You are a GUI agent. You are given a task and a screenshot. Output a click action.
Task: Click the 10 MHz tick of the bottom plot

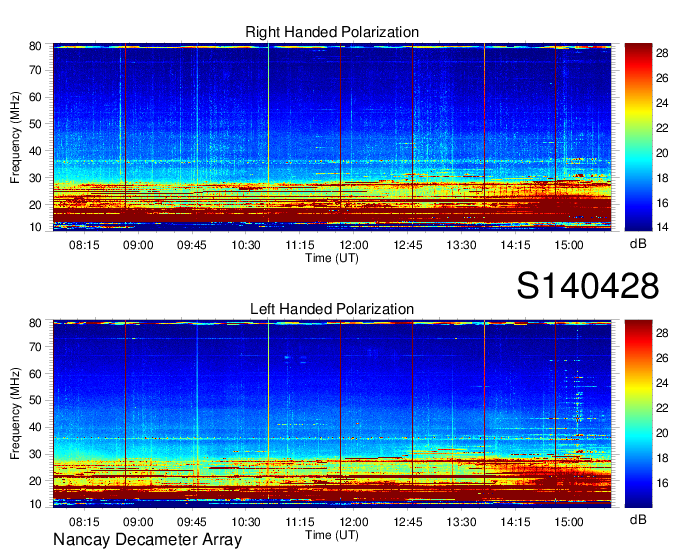coord(35,504)
